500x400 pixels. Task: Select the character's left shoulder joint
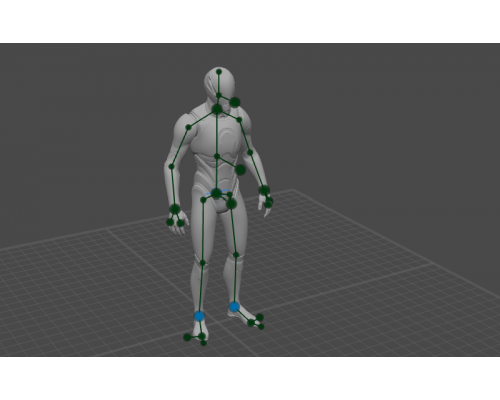point(239,120)
